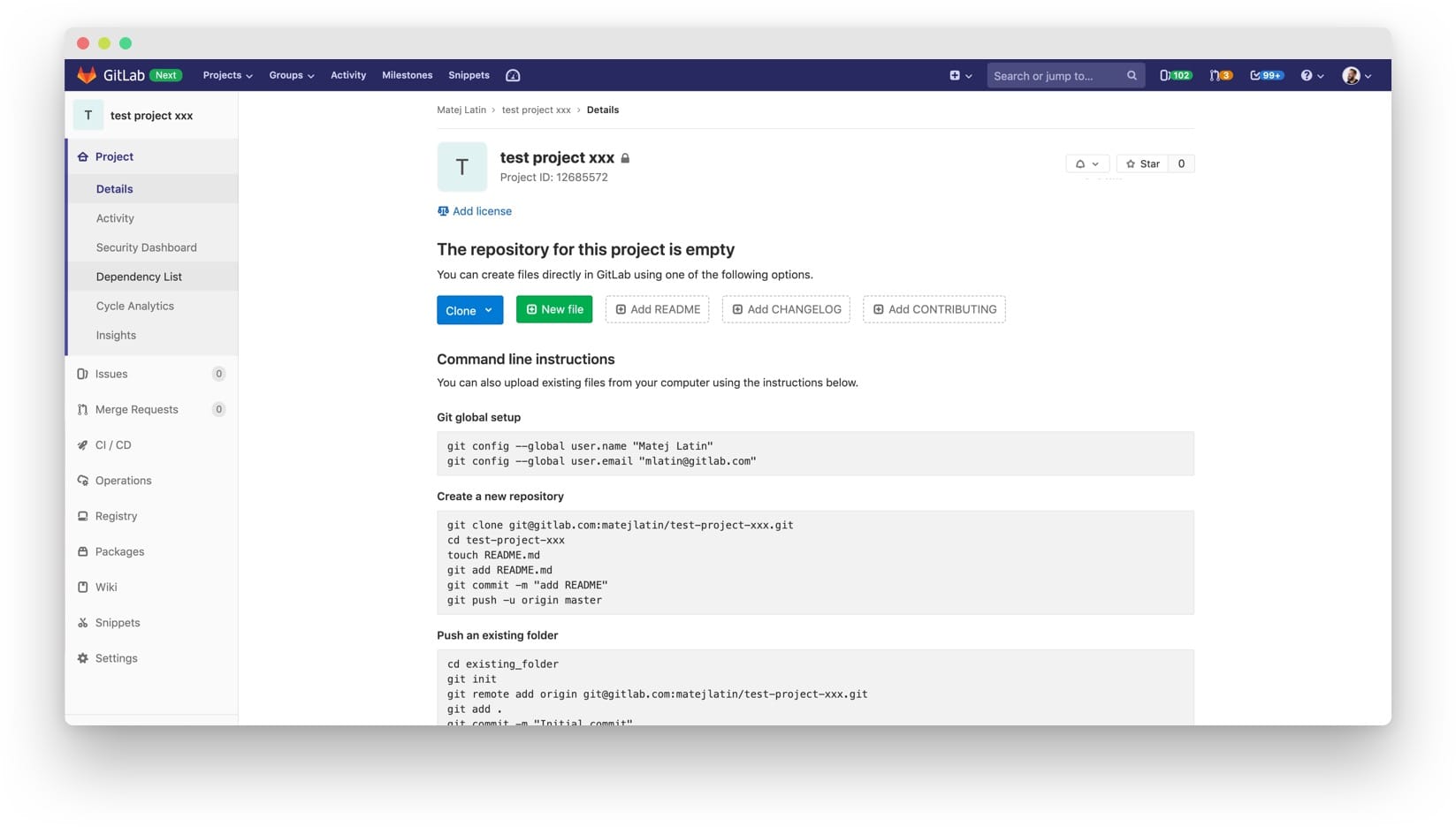Click the Registry sidebar icon
The width and height of the screenshot is (1456, 827).
coord(82,516)
